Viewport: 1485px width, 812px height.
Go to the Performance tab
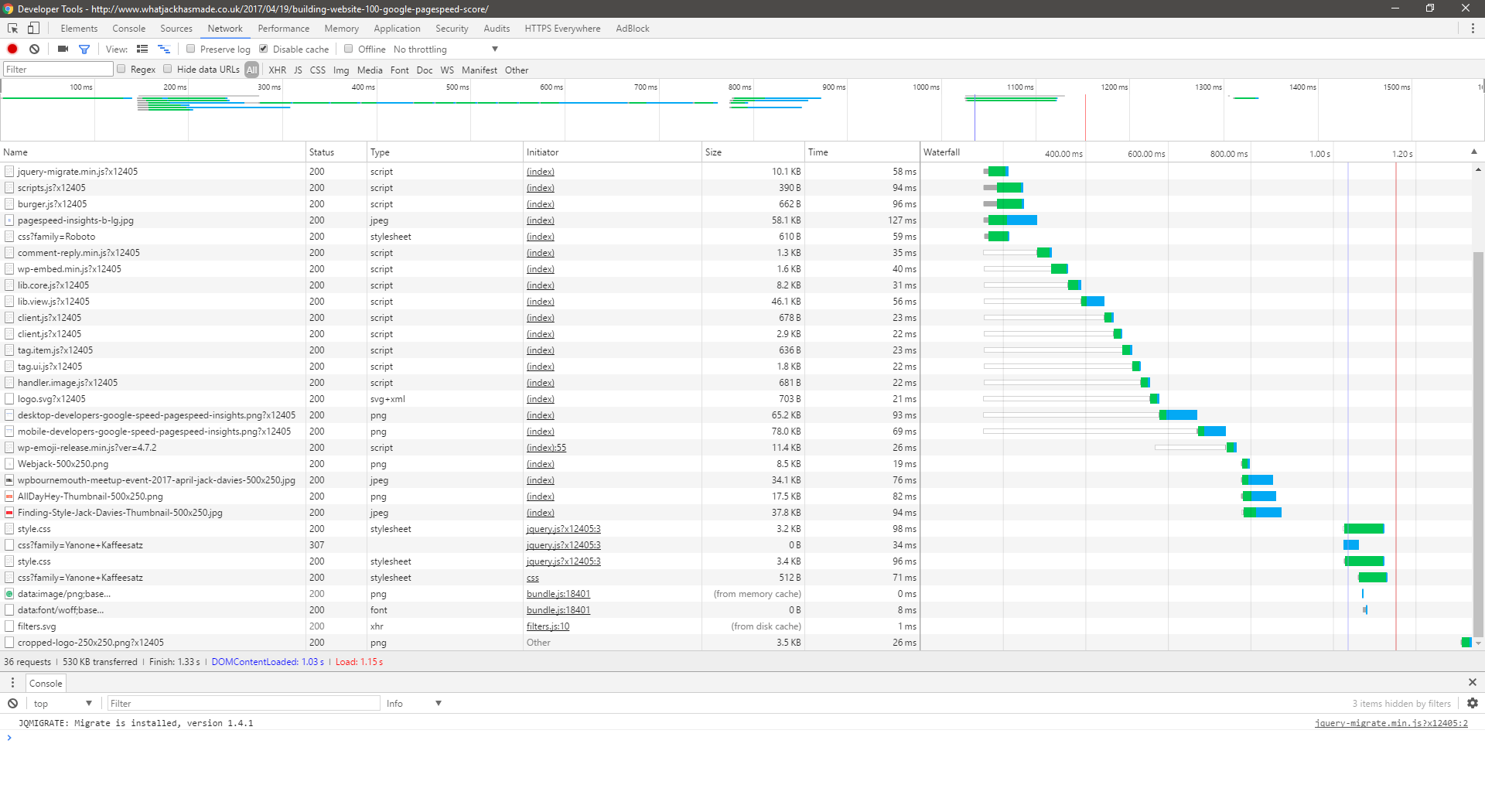click(x=283, y=29)
